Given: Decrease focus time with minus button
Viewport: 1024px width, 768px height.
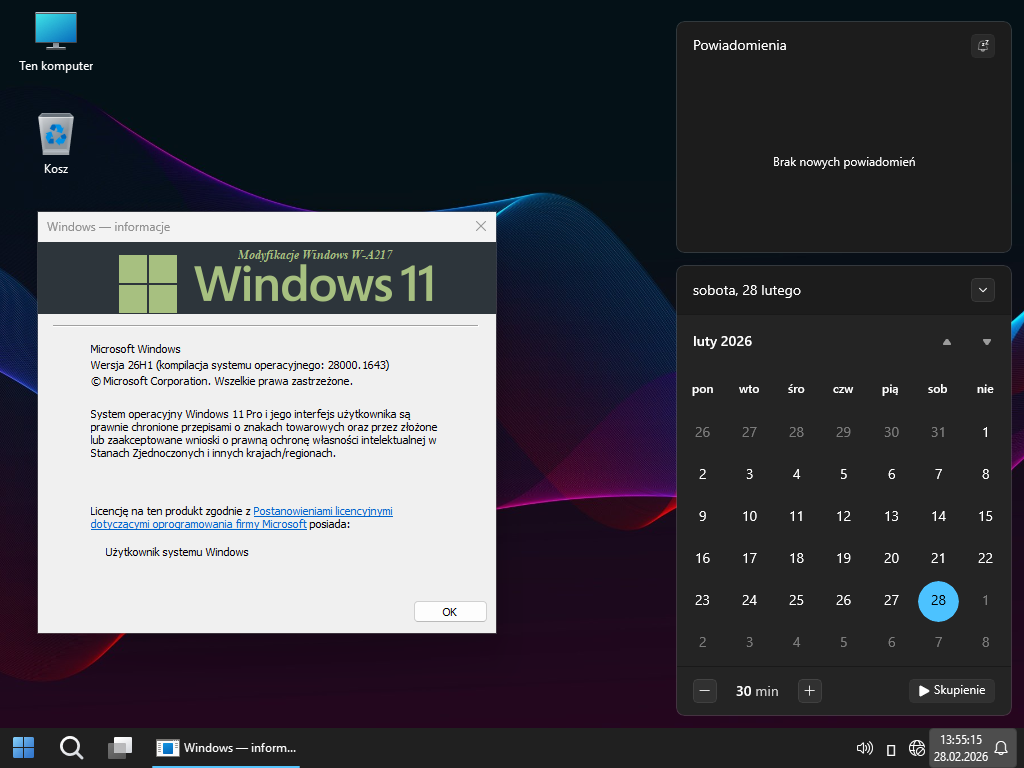Looking at the screenshot, I should click(x=705, y=690).
